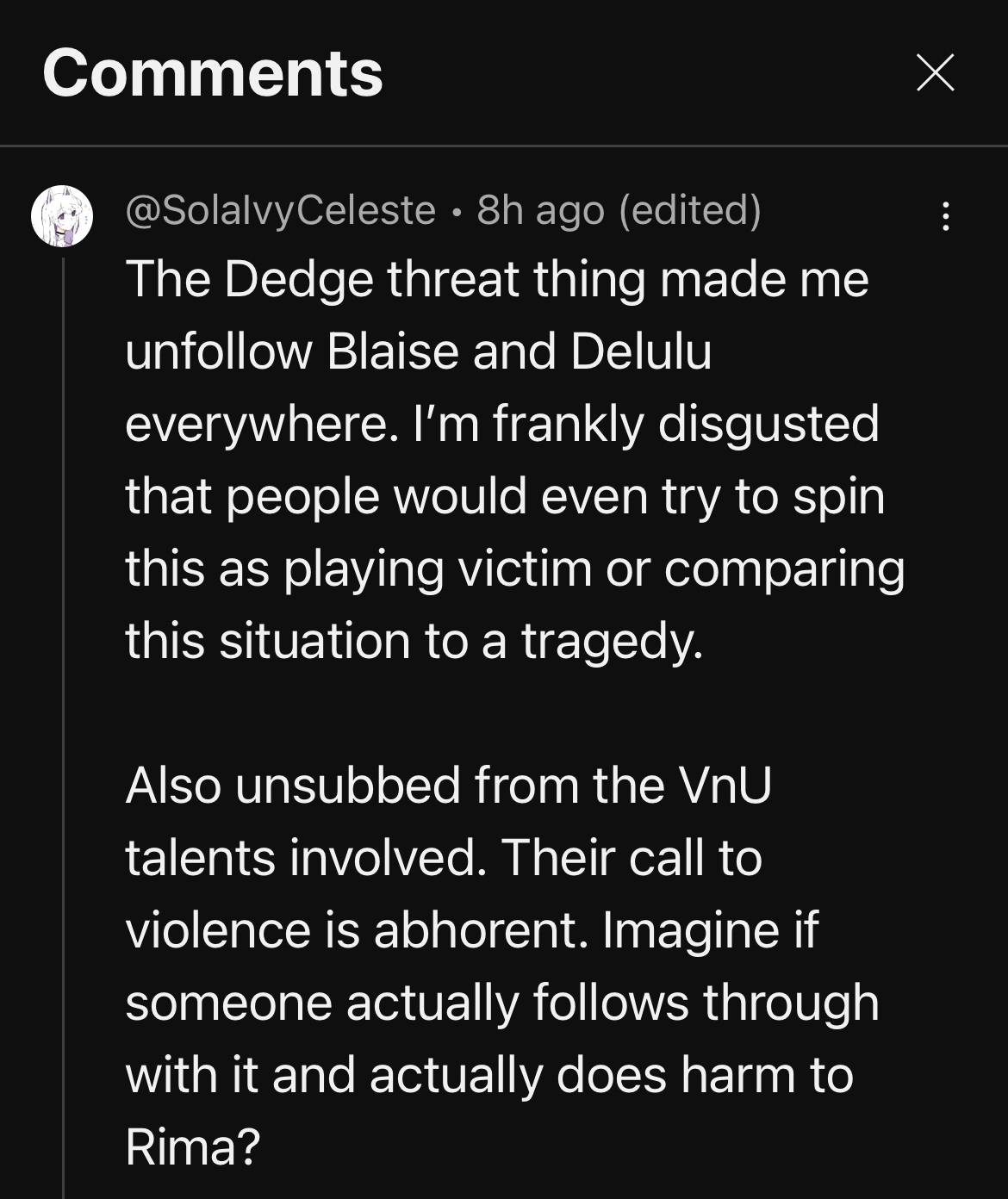The image size is (1008, 1199).
Task: Tap the line 'with it and actually does harm to'
Action: point(488,1075)
